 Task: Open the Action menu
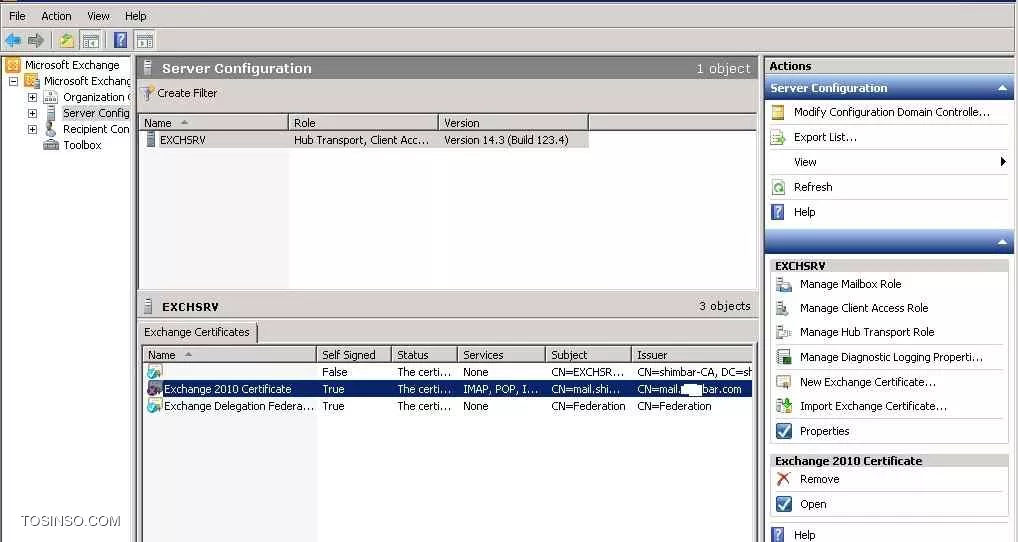(x=56, y=16)
